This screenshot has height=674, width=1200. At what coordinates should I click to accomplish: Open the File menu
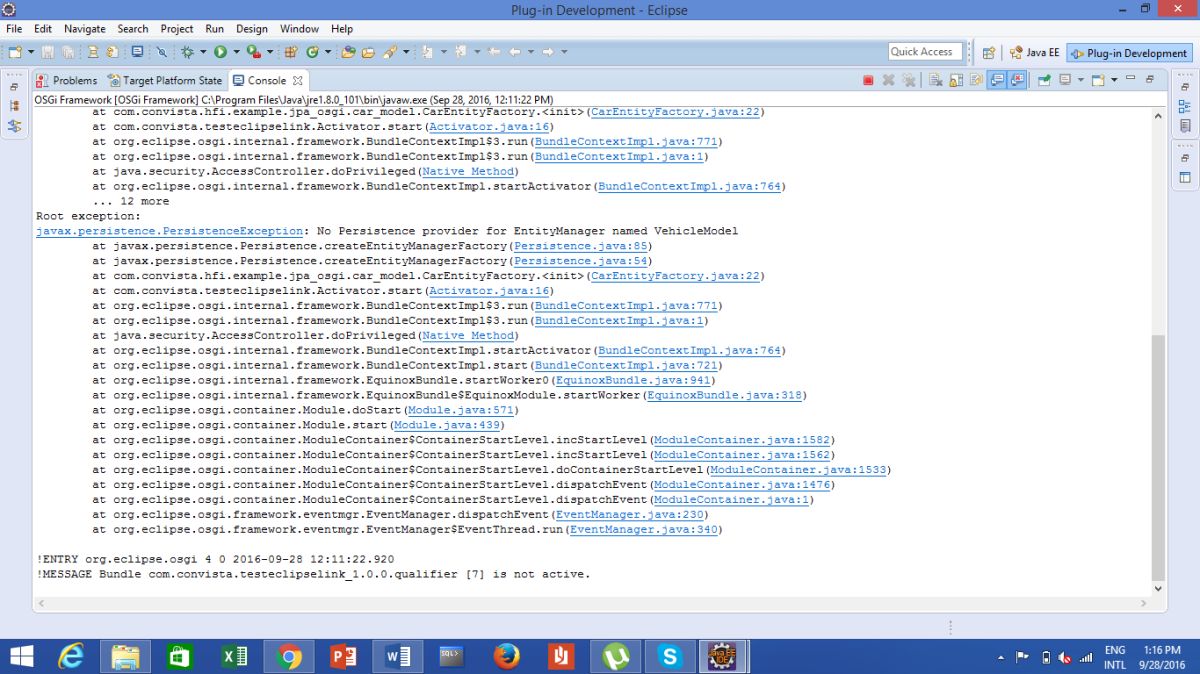(x=14, y=29)
